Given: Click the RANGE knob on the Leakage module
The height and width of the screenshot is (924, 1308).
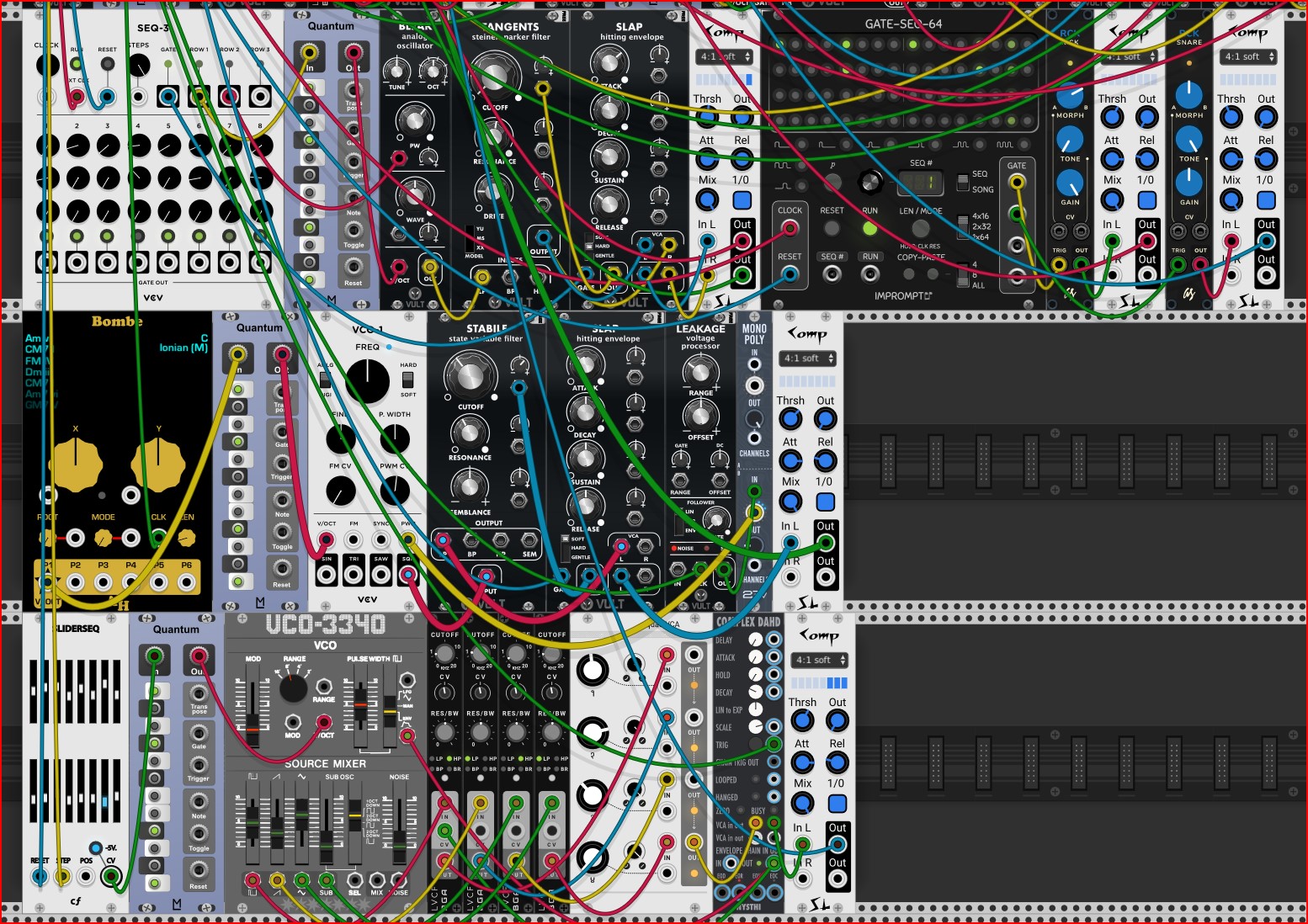Looking at the screenshot, I should (x=700, y=371).
